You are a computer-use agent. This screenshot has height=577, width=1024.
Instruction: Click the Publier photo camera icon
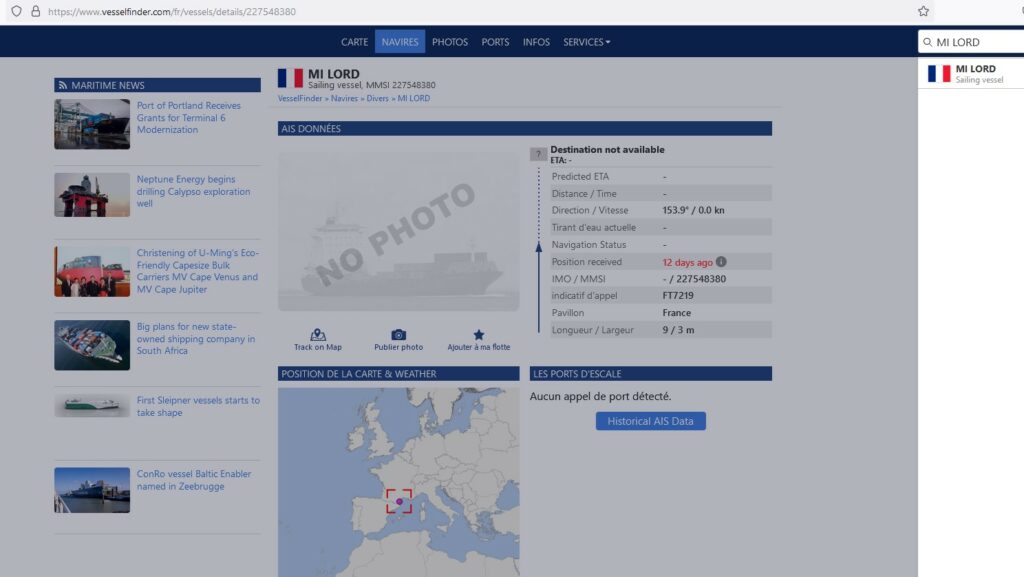(x=398, y=335)
